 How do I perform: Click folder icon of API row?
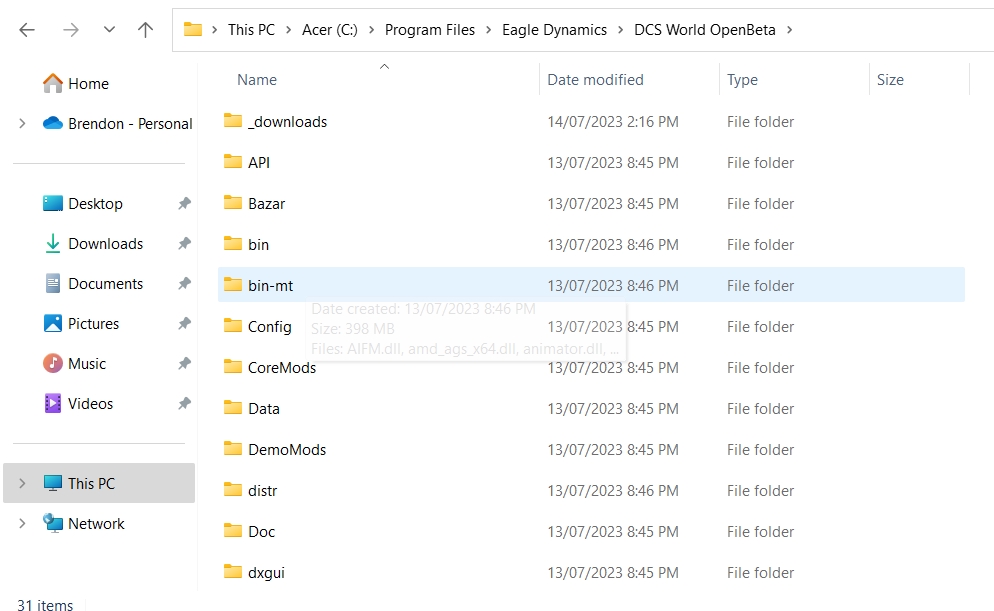click(x=233, y=162)
